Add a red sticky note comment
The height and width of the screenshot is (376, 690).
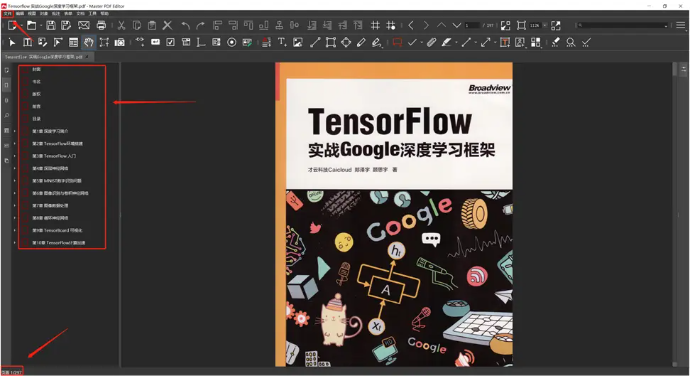coord(397,43)
